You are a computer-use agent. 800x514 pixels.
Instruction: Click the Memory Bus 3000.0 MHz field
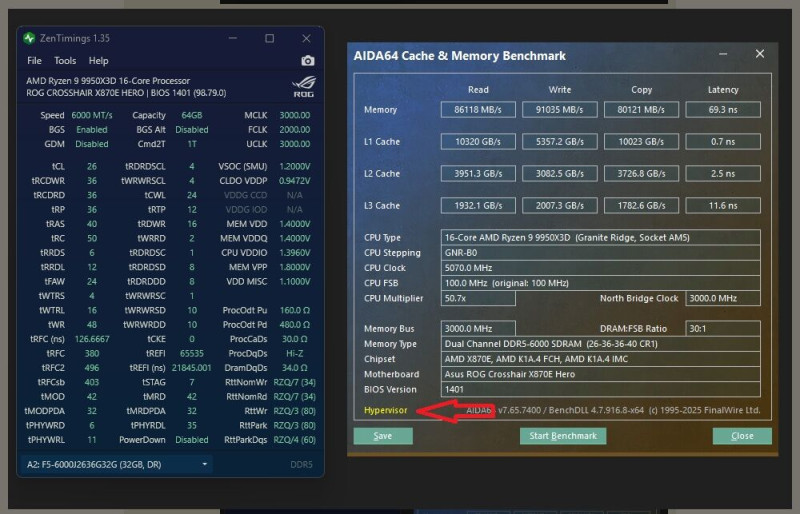(x=478, y=329)
